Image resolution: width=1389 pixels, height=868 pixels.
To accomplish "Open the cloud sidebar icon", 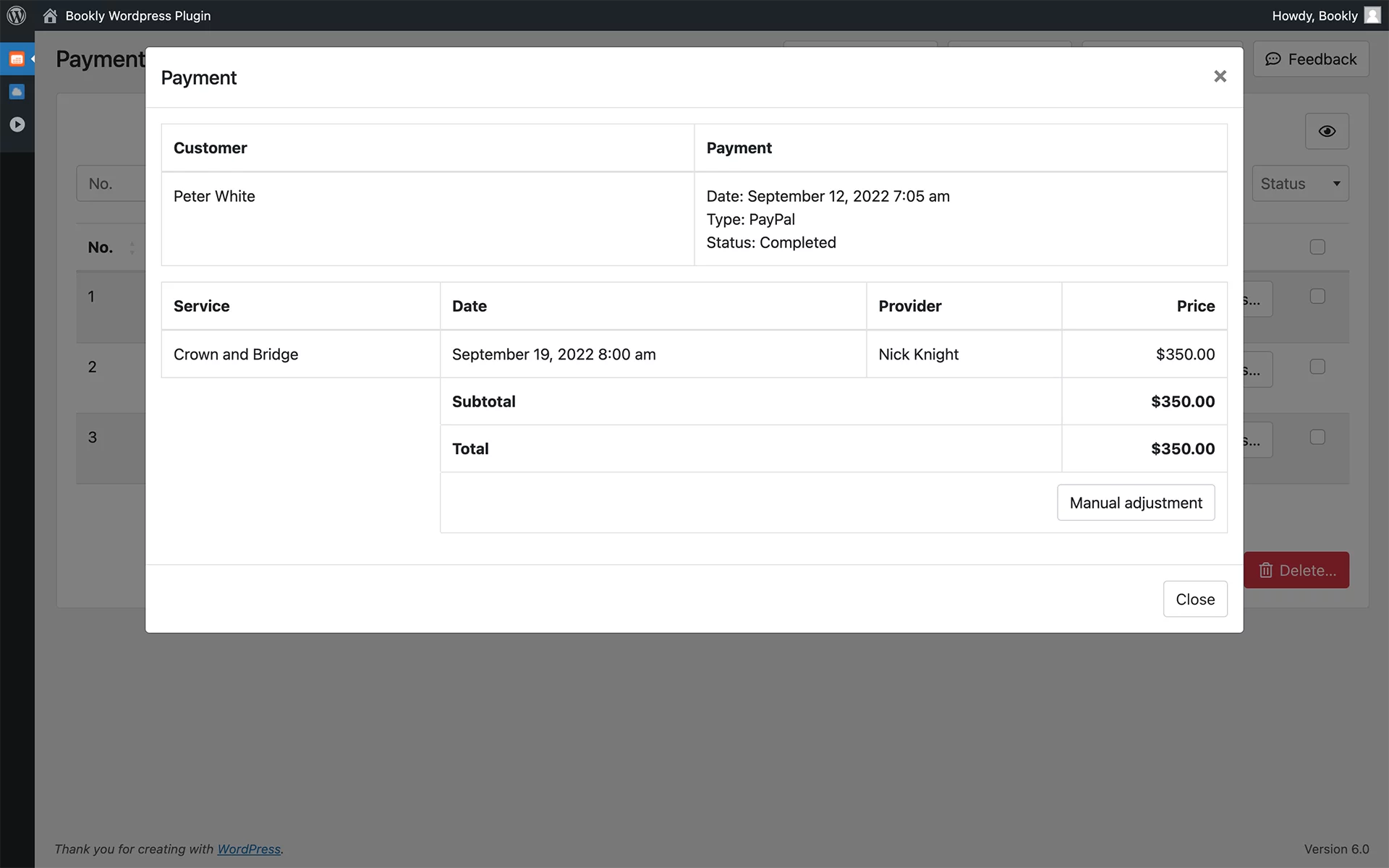I will [x=17, y=92].
